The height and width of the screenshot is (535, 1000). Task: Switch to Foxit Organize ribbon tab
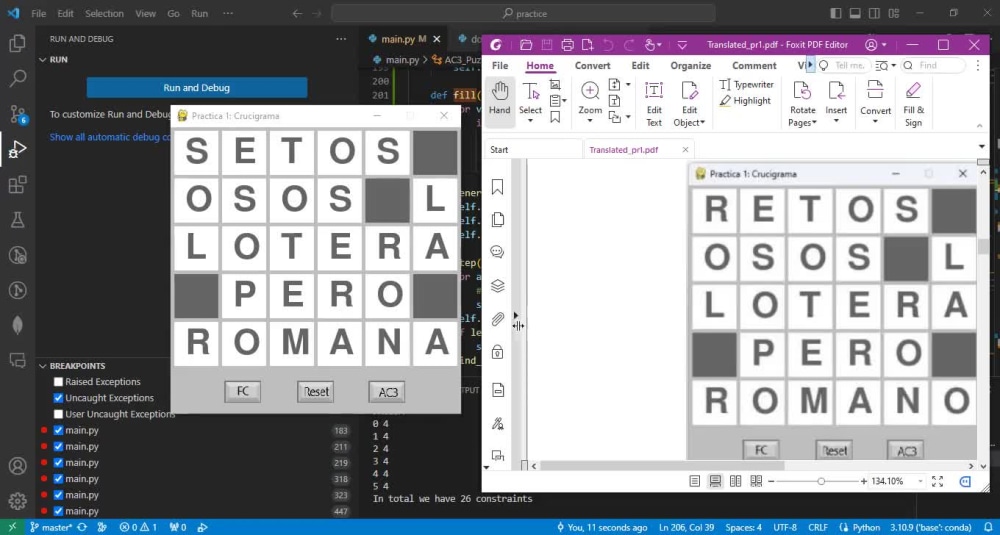click(x=690, y=66)
